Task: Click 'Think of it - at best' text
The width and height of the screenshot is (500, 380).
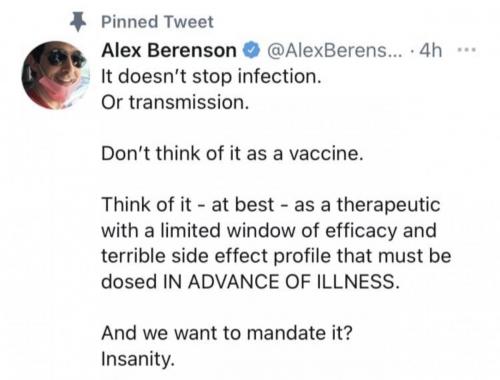Action: [x=187, y=204]
